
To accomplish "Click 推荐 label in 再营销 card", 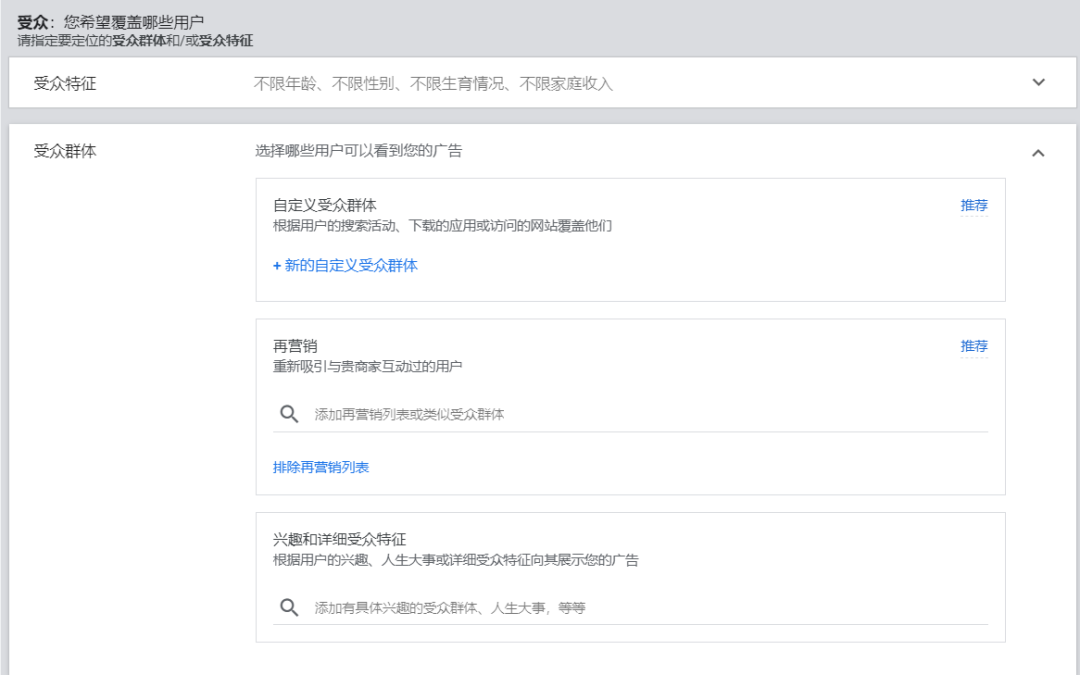I will 974,346.
